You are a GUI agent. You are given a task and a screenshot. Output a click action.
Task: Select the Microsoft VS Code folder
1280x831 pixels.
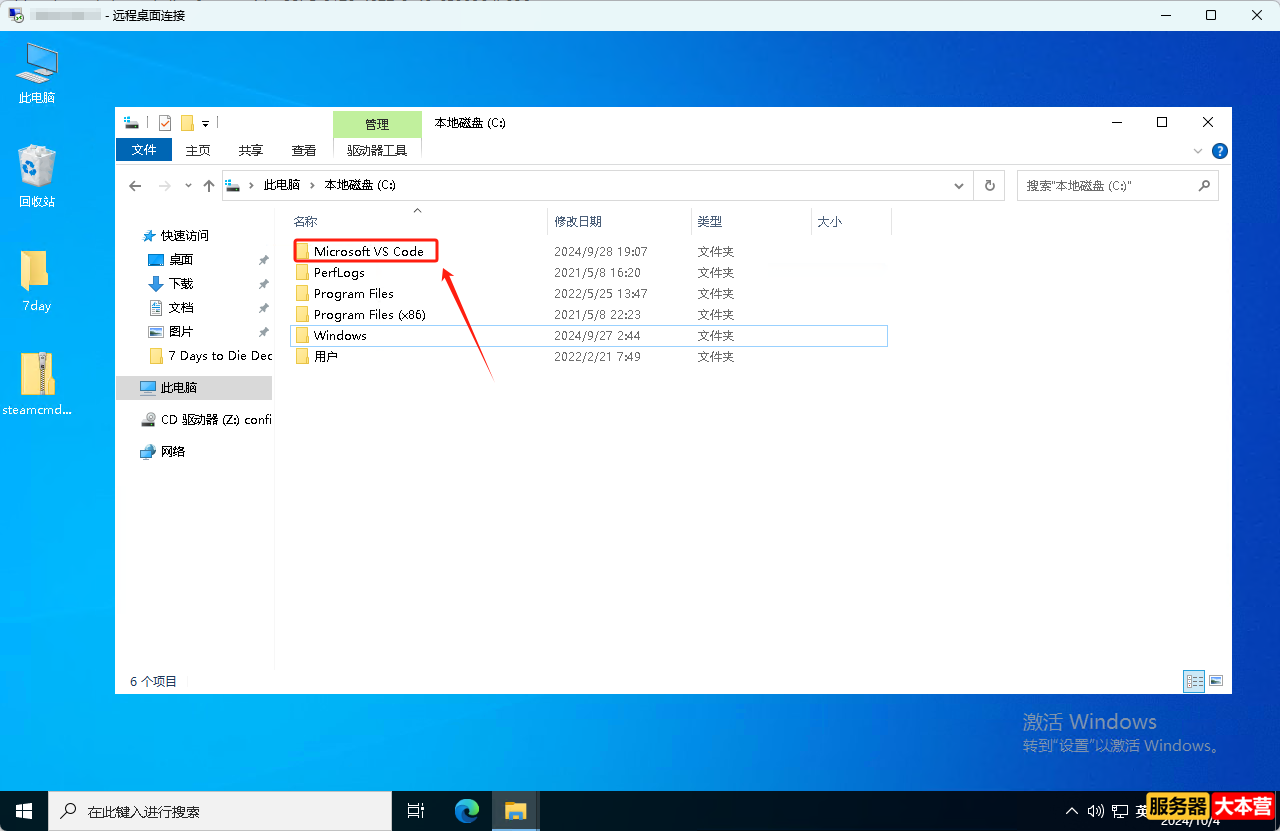coord(368,252)
